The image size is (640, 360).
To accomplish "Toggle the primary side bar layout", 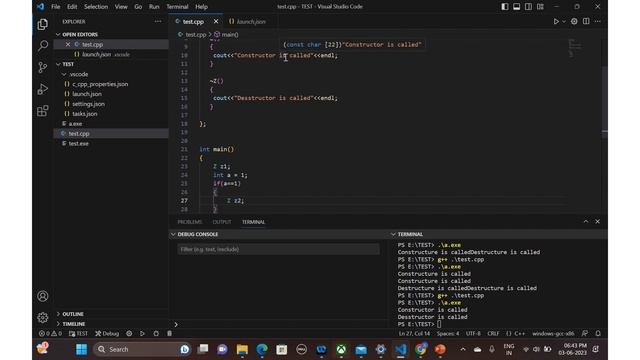I will tap(505, 7).
